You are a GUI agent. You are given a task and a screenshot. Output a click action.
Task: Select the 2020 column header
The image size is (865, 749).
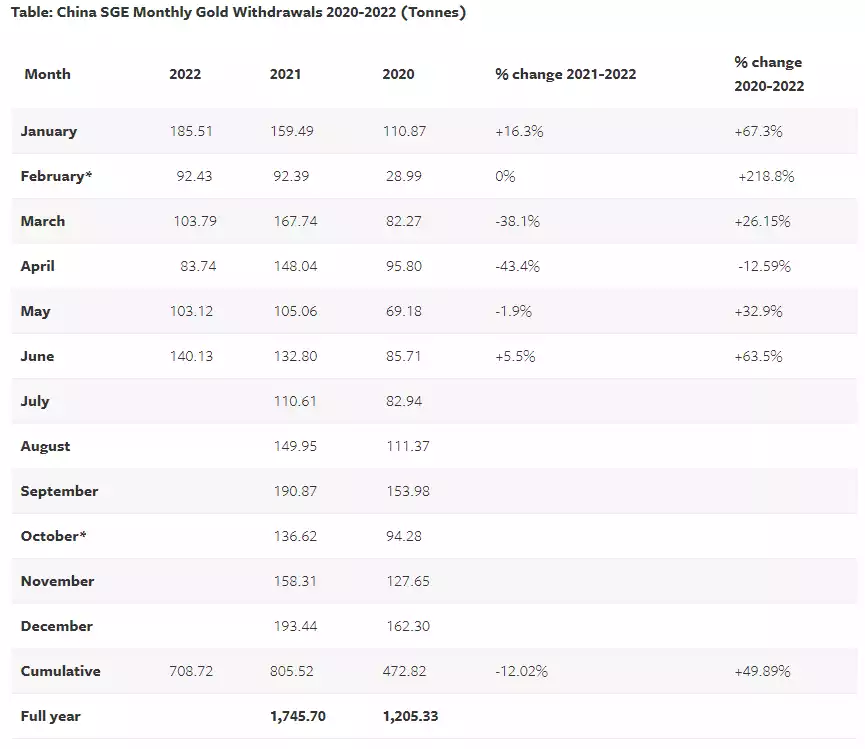tap(398, 75)
